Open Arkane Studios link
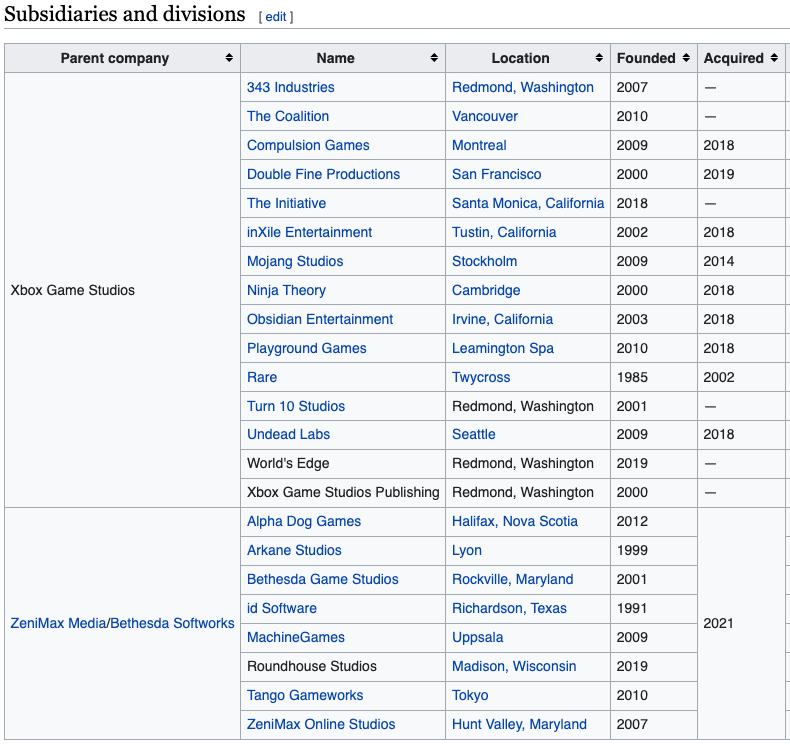The width and height of the screenshot is (790, 745). pyautogui.click(x=294, y=551)
